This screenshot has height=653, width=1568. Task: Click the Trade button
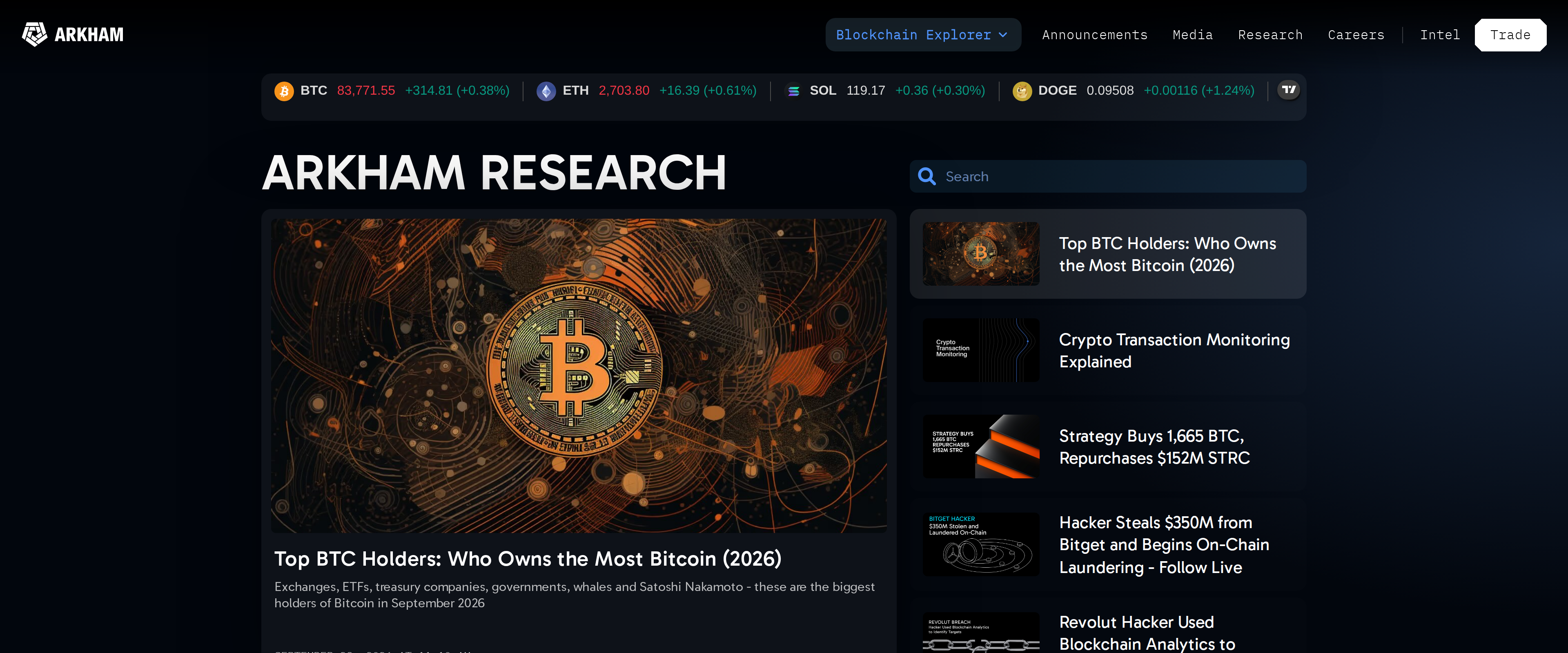[x=1510, y=35]
